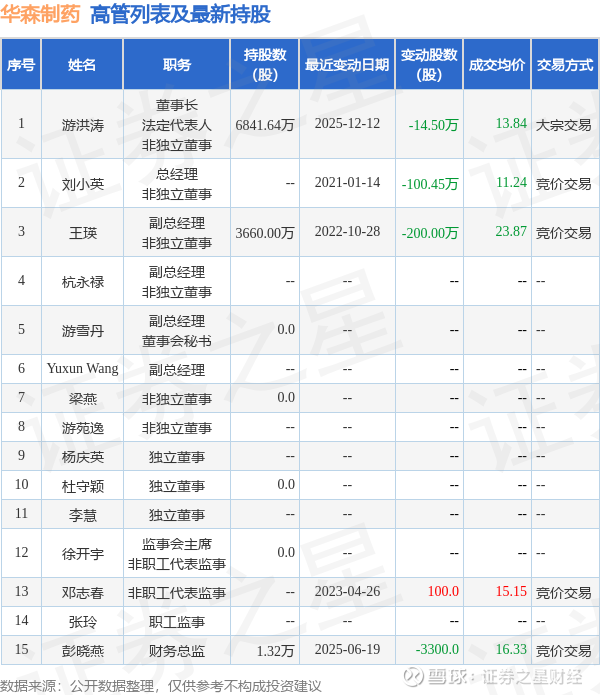Image resolution: width=600 pixels, height=695 pixels.
Task: Click the average price 11.24
Action: coord(511,182)
